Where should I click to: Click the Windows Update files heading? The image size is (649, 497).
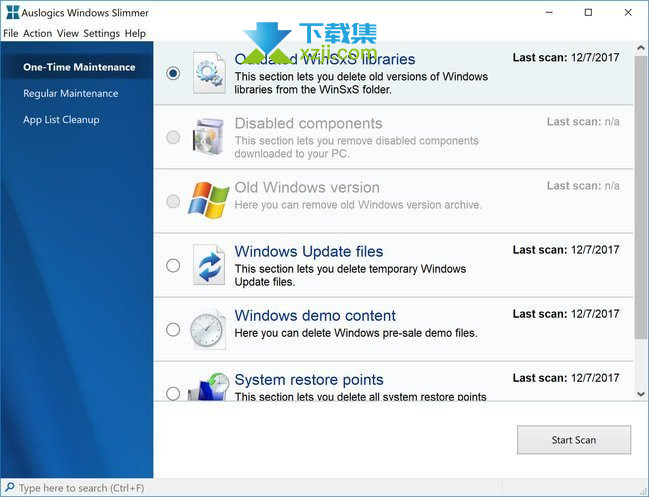tap(309, 252)
